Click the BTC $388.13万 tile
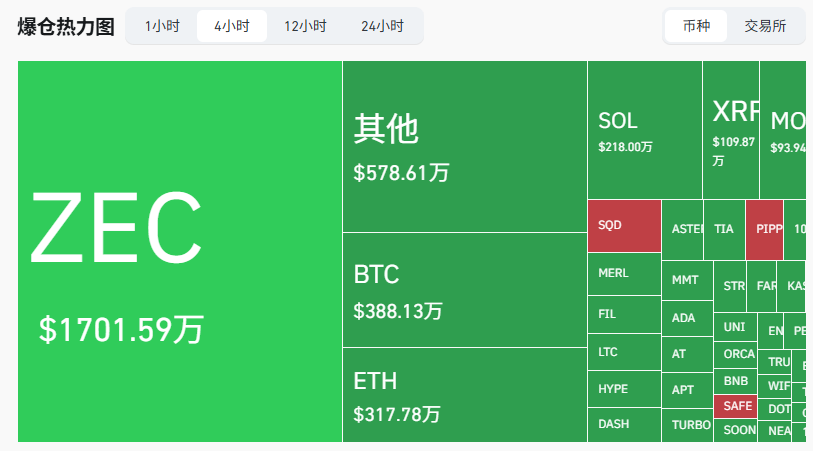This screenshot has width=813, height=451. 464,290
